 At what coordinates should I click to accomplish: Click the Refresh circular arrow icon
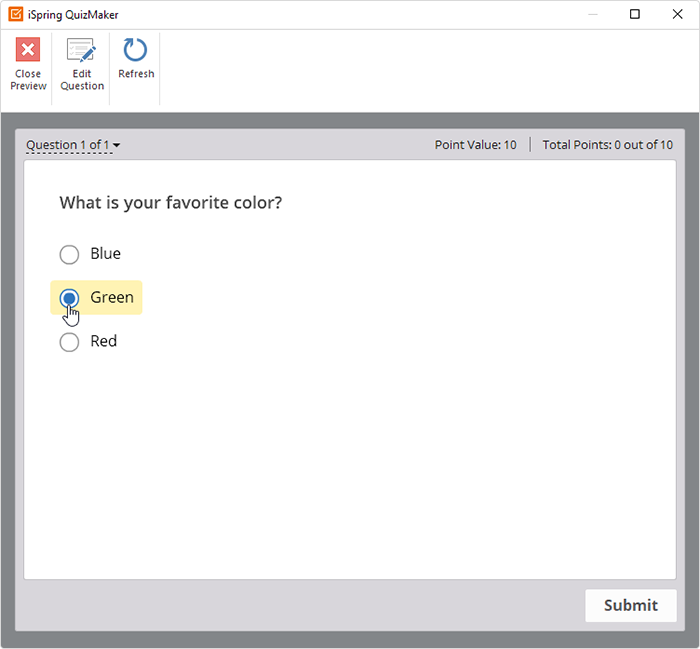(x=135, y=50)
